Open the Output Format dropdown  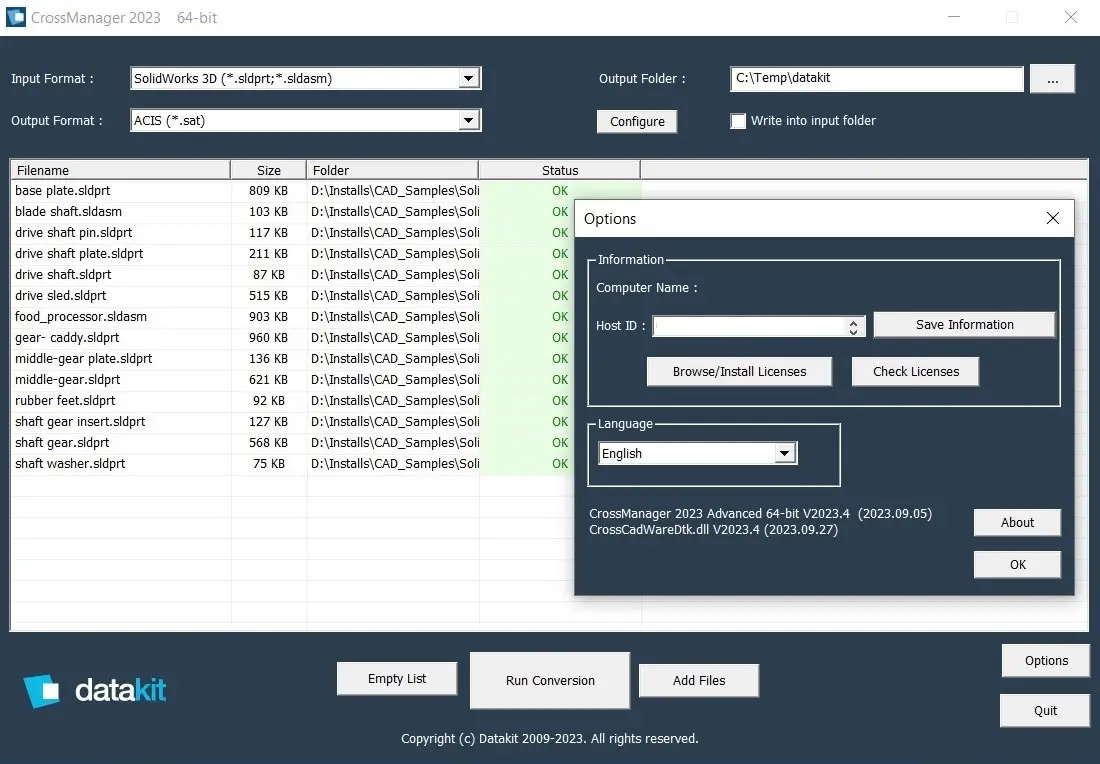(x=469, y=120)
